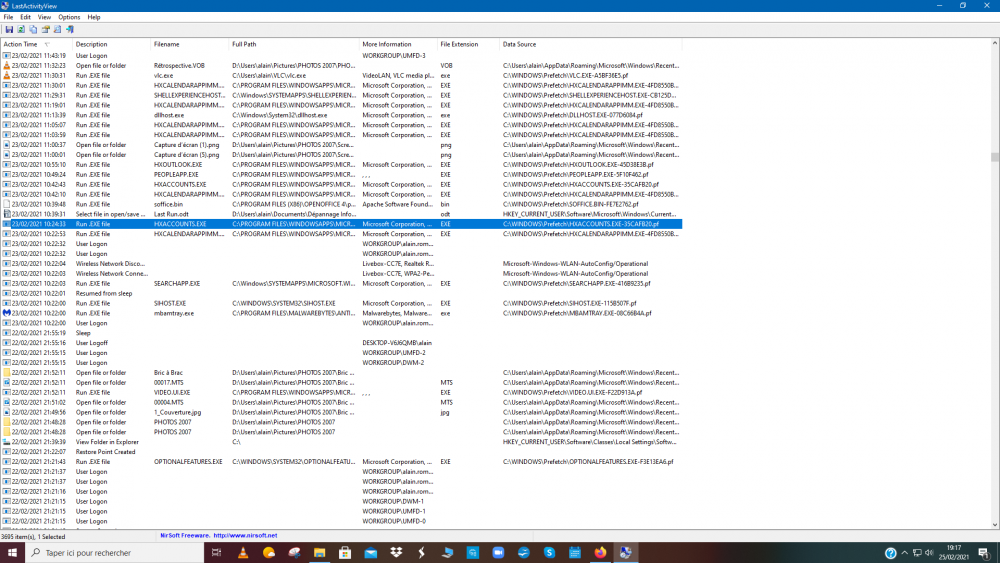Toggle the sort arrow on Action Time
Viewport: 1000px width, 563px height.
click(x=47, y=45)
